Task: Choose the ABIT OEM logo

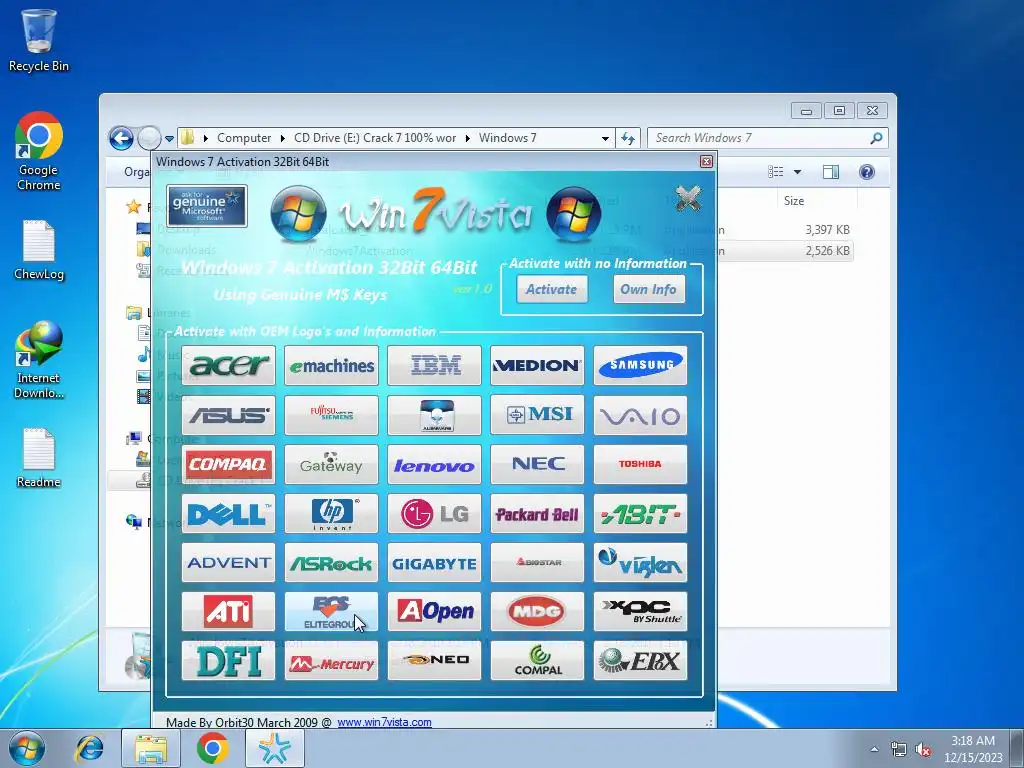Action: pos(641,514)
